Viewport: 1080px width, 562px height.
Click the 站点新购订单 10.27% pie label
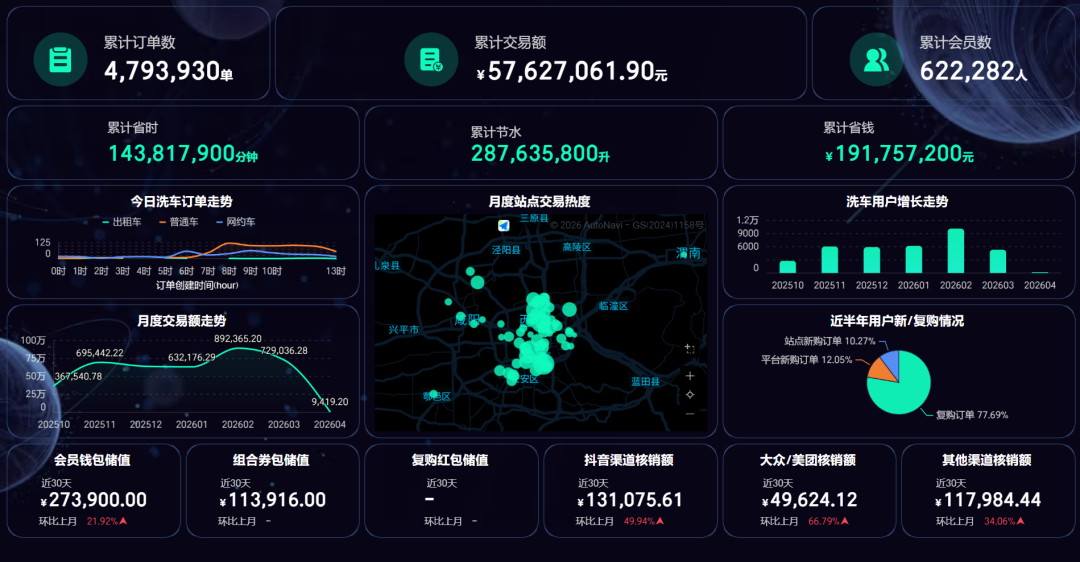[x=830, y=341]
